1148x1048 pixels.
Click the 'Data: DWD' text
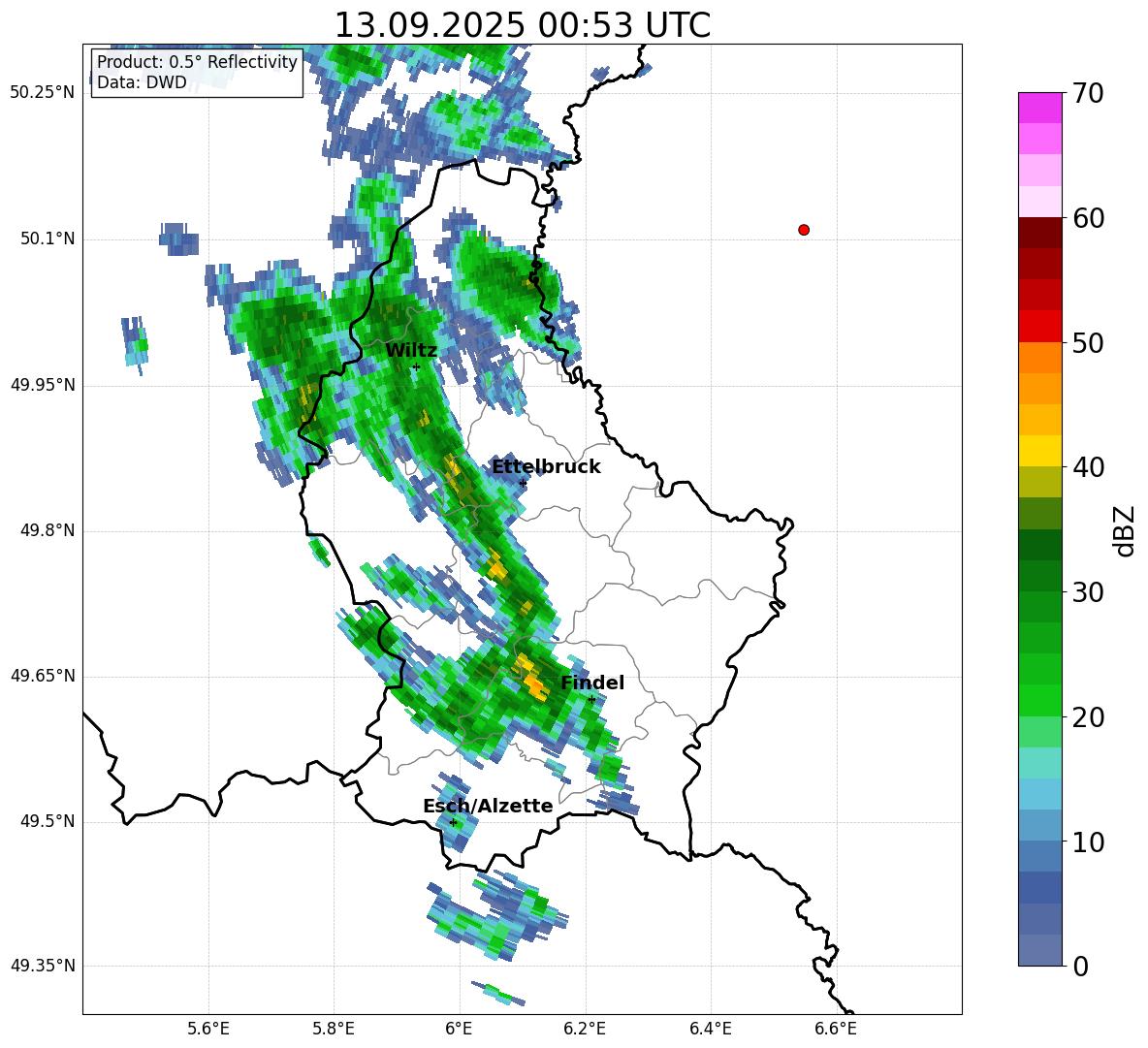point(142,82)
